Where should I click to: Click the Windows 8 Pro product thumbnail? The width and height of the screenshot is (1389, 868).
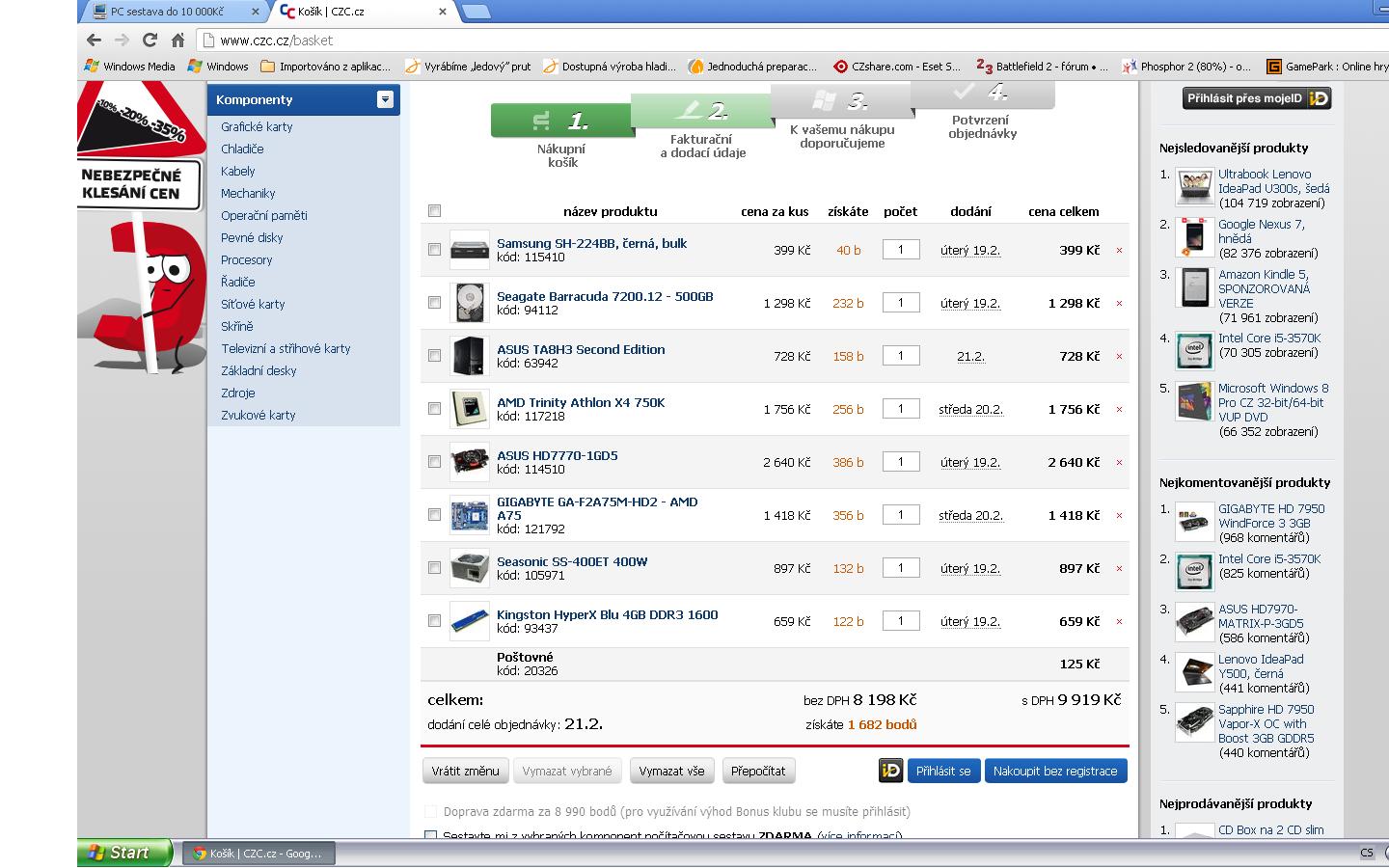1194,401
